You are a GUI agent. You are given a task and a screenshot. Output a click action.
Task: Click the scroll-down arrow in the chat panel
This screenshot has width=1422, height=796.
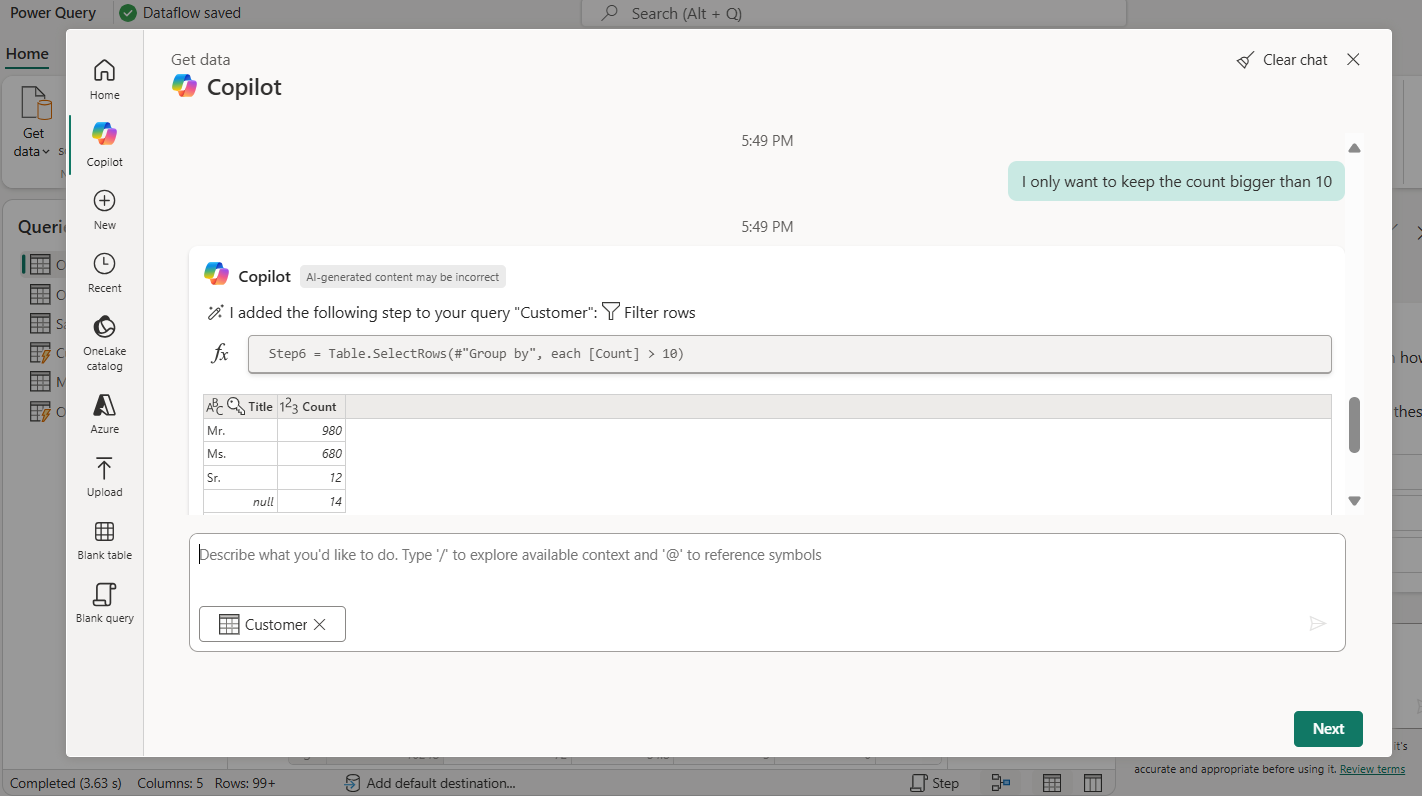[1354, 500]
